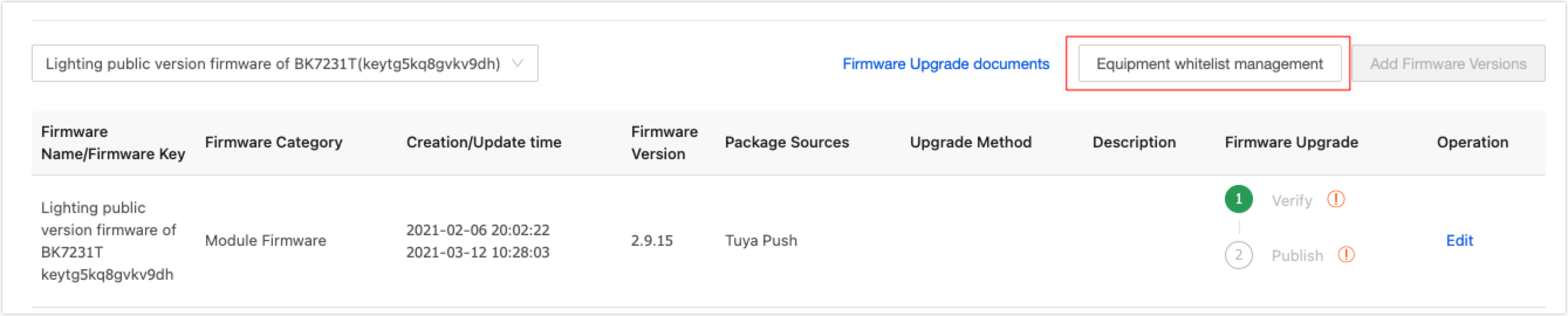Image resolution: width=1568 pixels, height=316 pixels.
Task: Click the Verify step label
Action: tap(1292, 200)
